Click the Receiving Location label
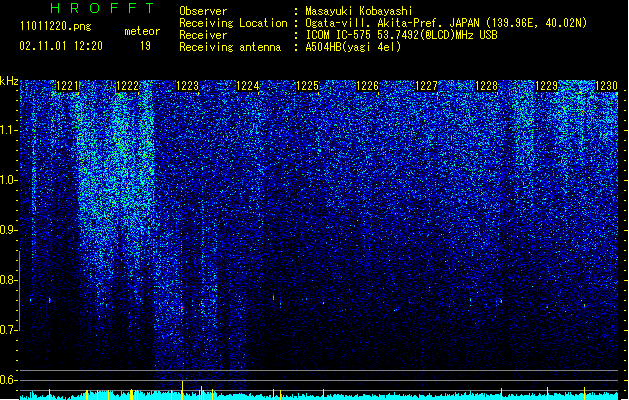The image size is (629, 400). [233, 23]
